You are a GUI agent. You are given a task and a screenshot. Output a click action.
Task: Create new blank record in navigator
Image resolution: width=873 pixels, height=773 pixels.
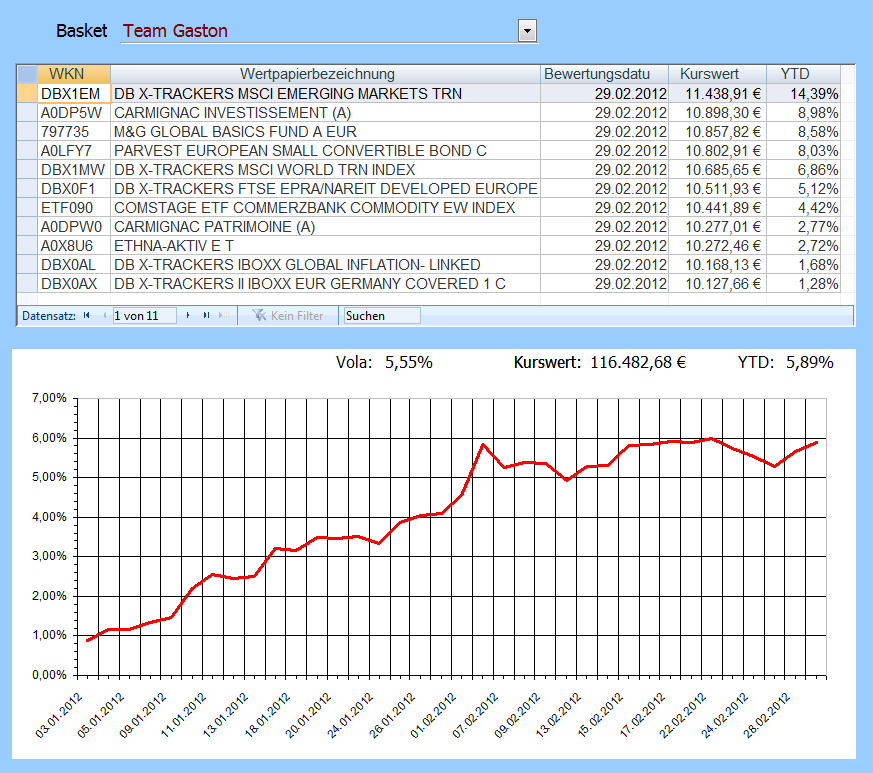pyautogui.click(x=224, y=315)
